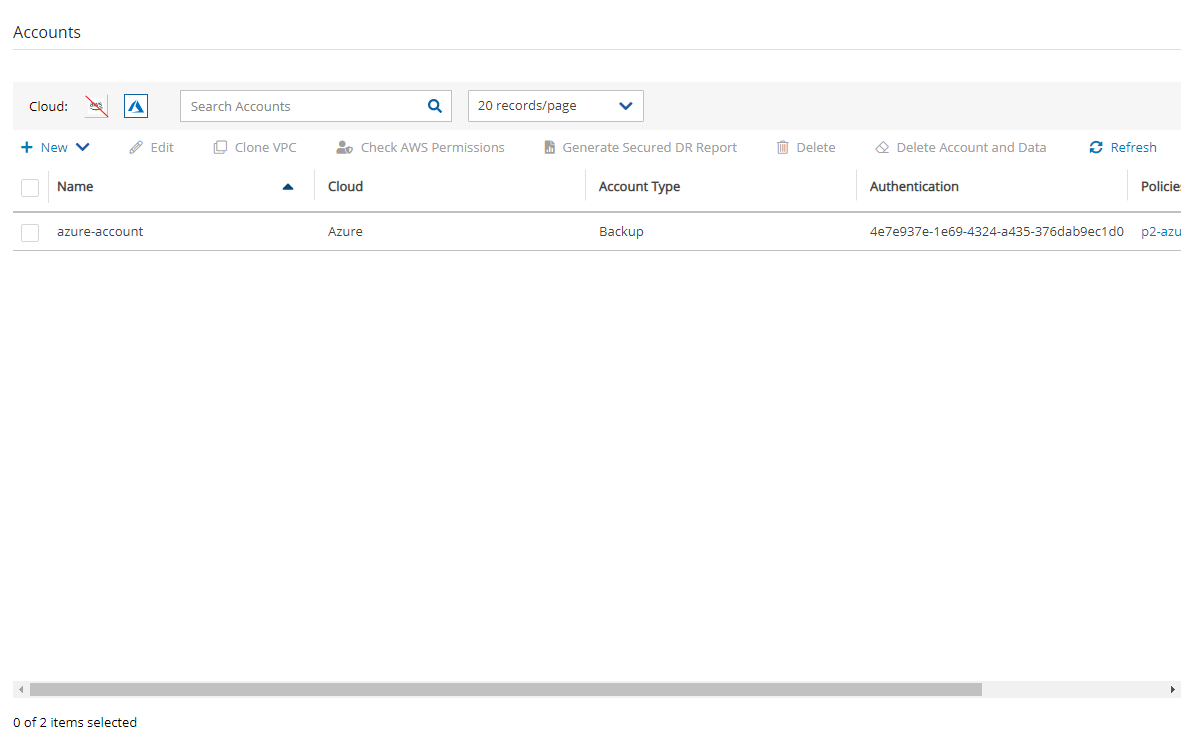Click the Generate Secured DR Report icon
Image resolution: width=1197 pixels, height=737 pixels.
[x=549, y=148]
